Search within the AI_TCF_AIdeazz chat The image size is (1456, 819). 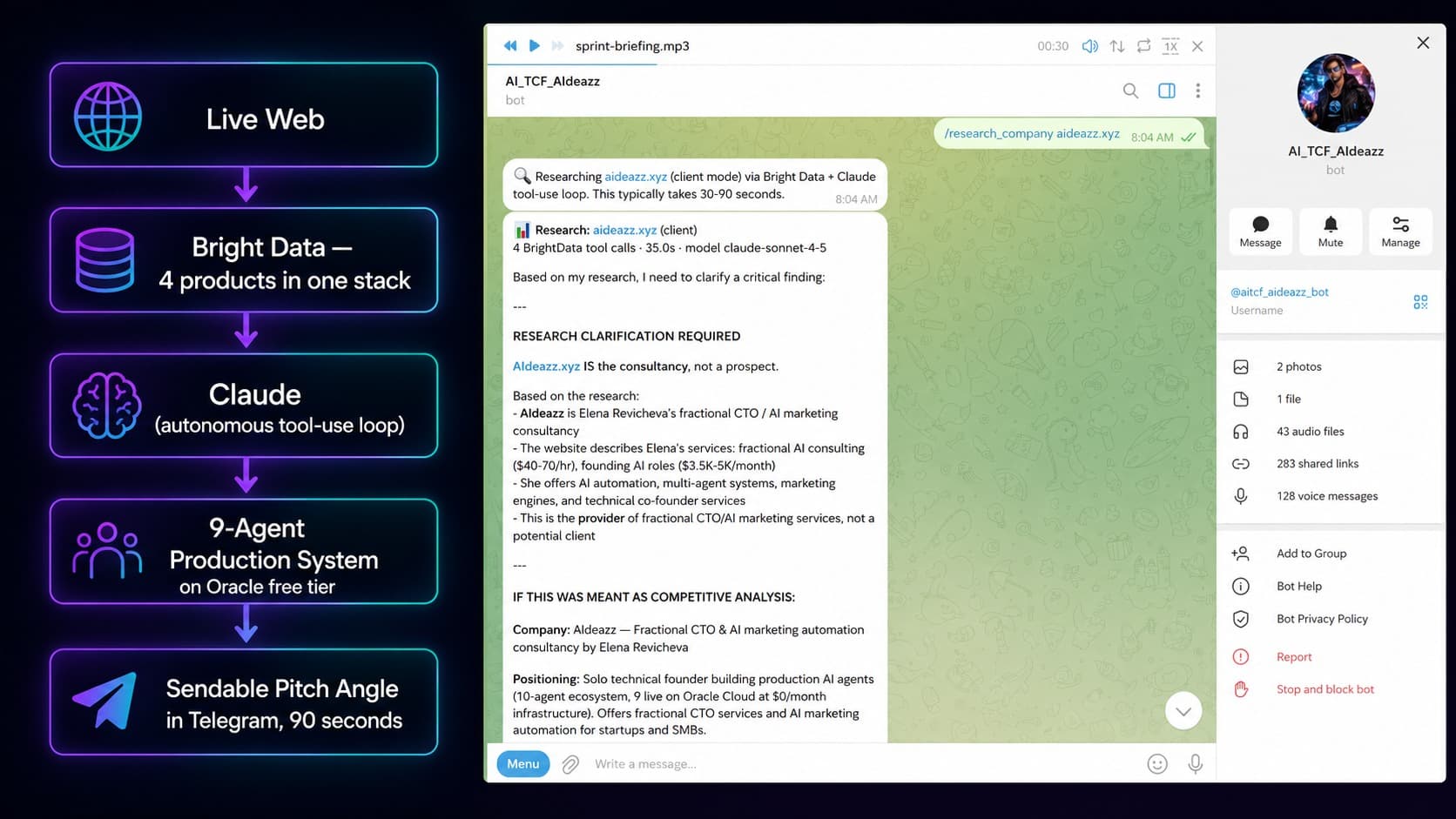1130,91
